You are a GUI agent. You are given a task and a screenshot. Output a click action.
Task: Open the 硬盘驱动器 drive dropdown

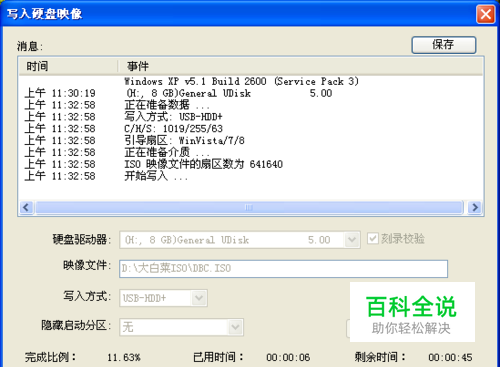coord(352,240)
